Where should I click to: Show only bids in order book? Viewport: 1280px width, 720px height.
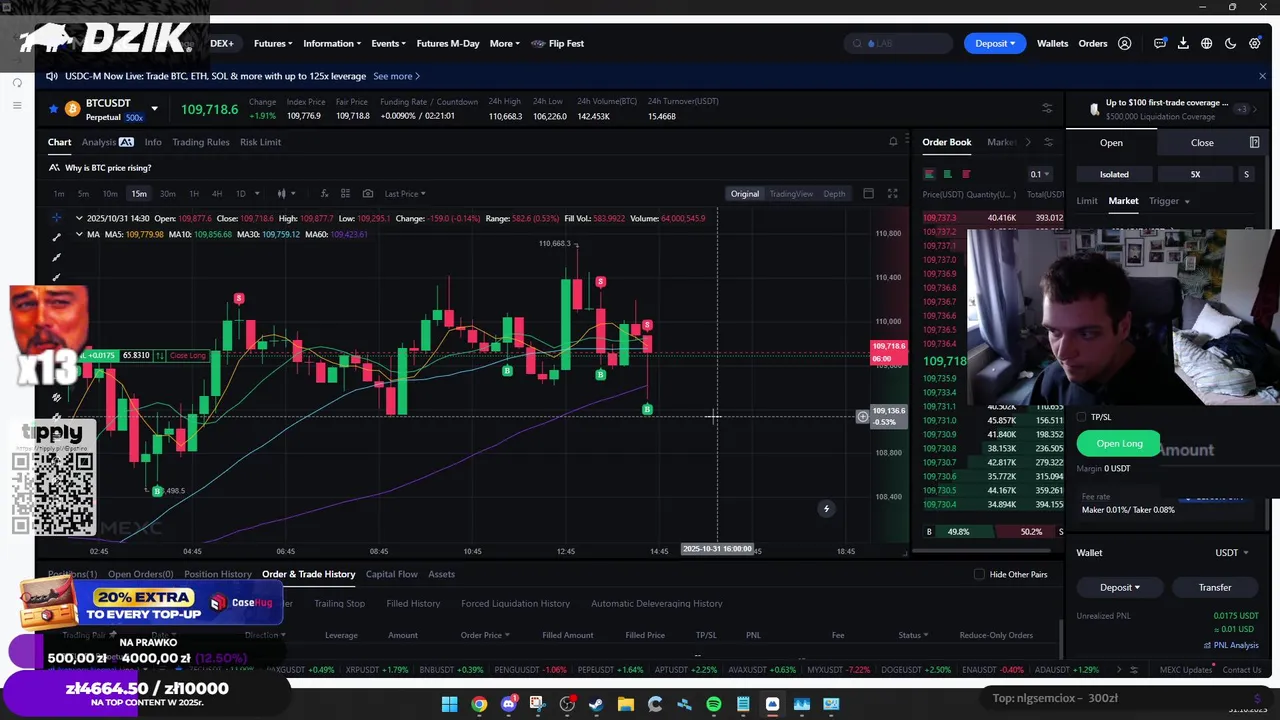[947, 175]
